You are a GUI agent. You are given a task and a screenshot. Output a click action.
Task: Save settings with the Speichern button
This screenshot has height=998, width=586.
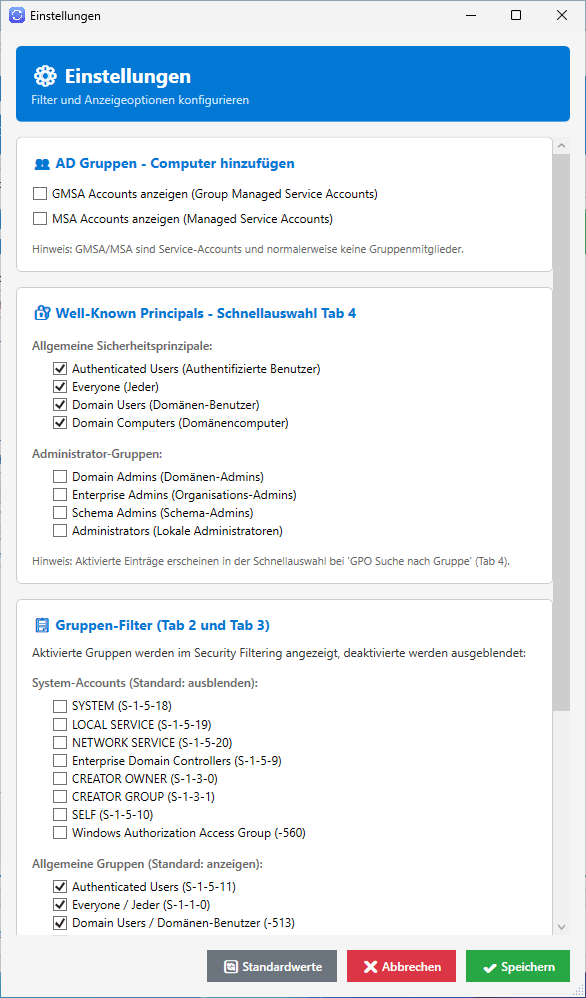pyautogui.click(x=517, y=966)
